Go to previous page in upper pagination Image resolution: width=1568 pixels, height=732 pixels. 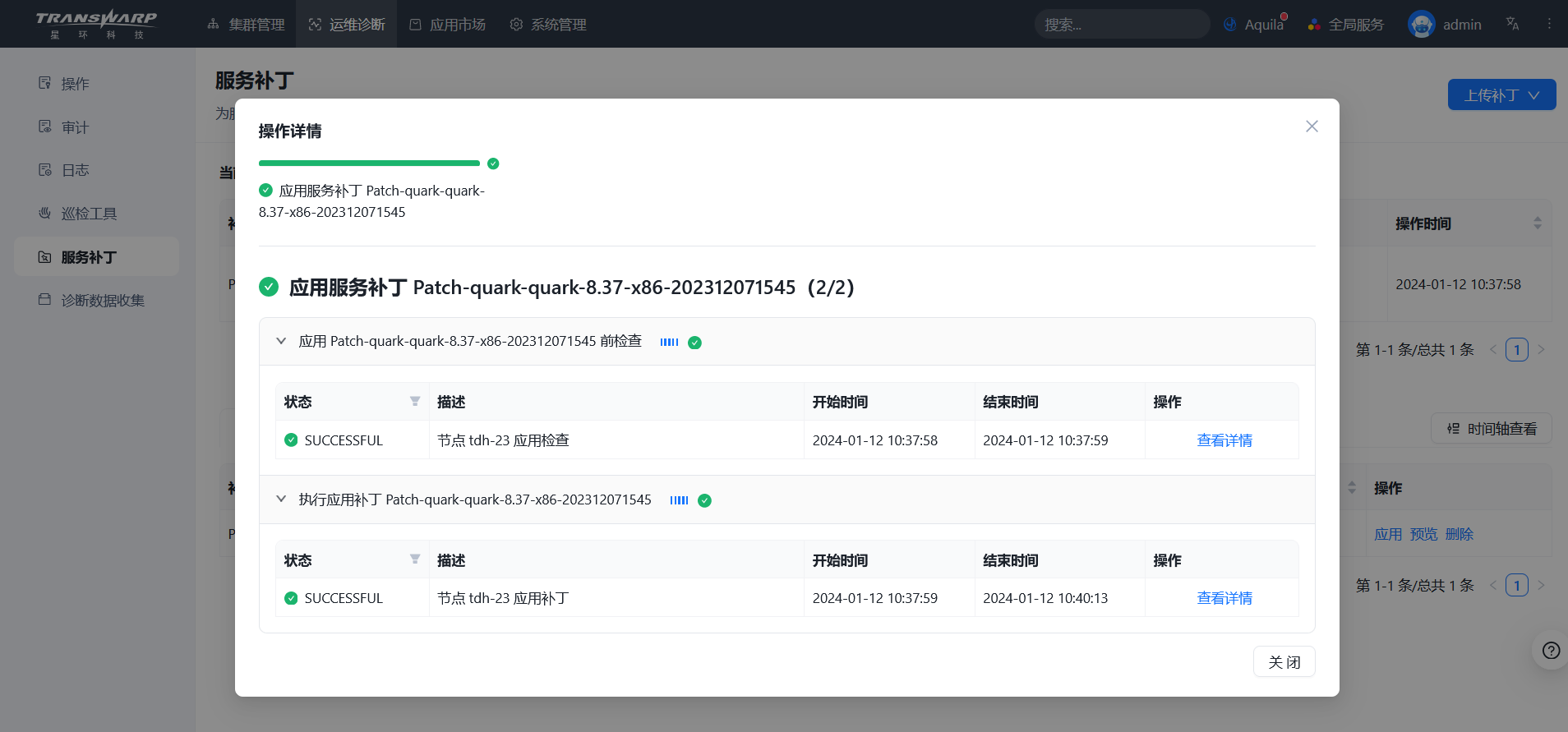click(x=1493, y=349)
